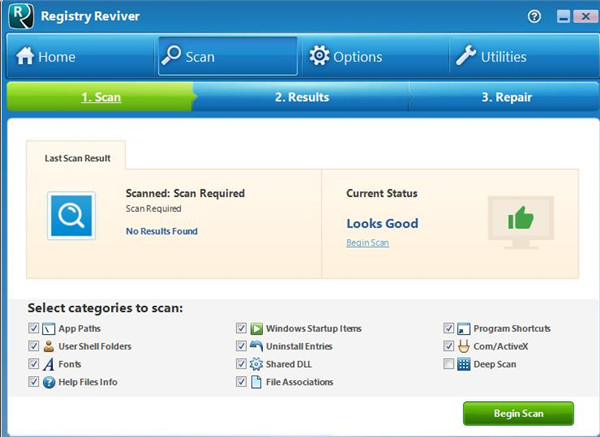
Task: Disable the Program Shortcuts checkbox
Action: (x=448, y=328)
